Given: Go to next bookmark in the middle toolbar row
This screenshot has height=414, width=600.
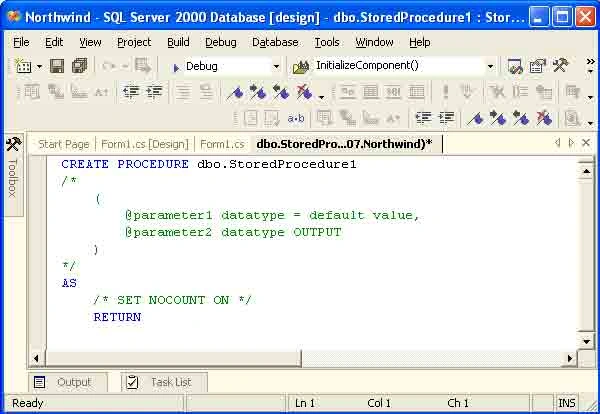Looking at the screenshot, I should point(258,92).
